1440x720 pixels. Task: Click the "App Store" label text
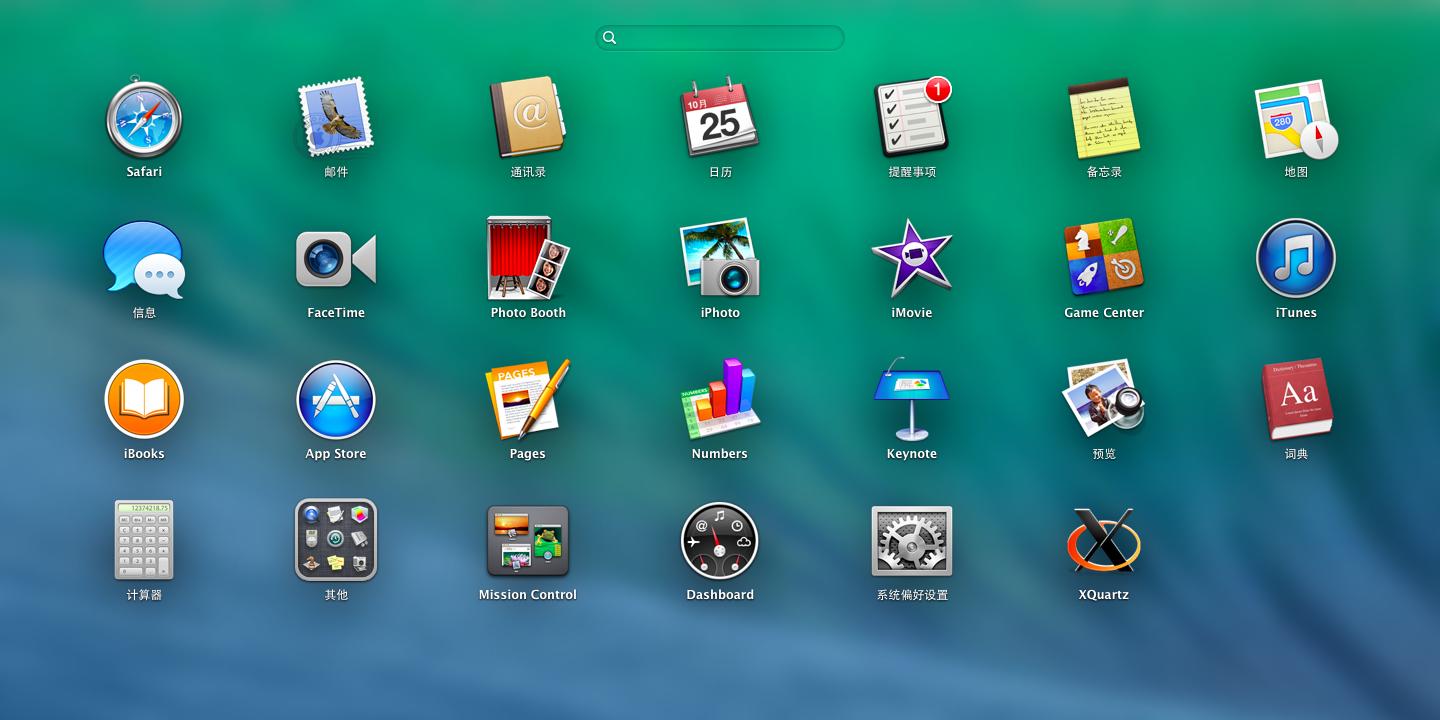pyautogui.click(x=336, y=454)
